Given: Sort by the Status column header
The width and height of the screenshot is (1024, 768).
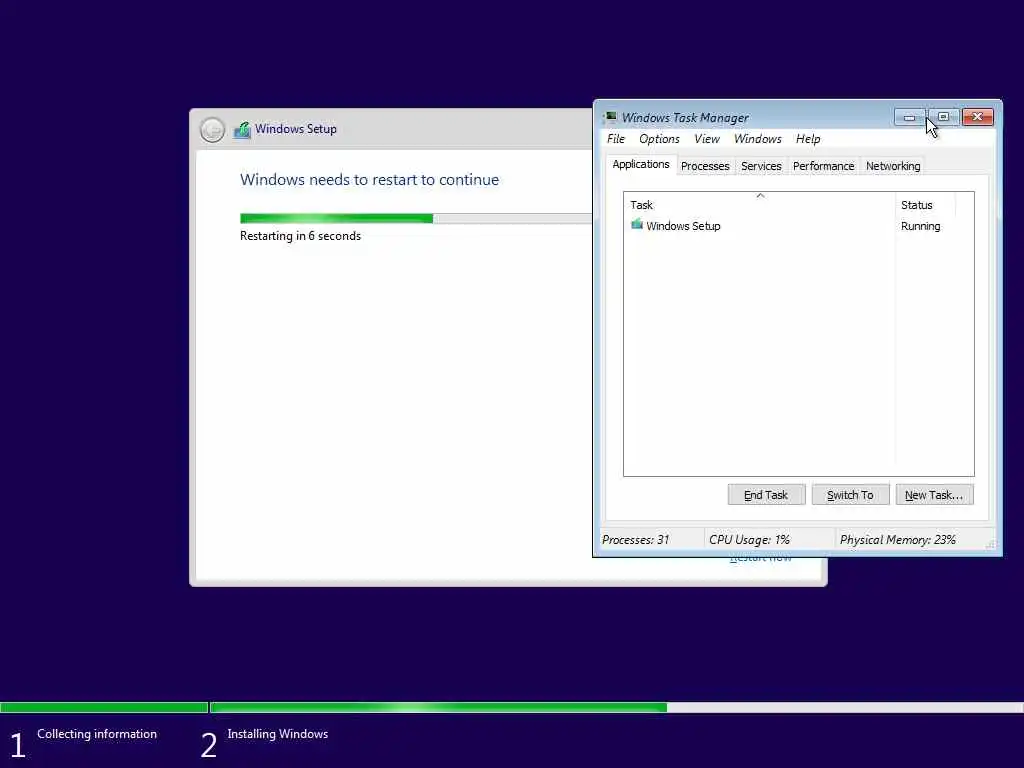Looking at the screenshot, I should 925,205.
